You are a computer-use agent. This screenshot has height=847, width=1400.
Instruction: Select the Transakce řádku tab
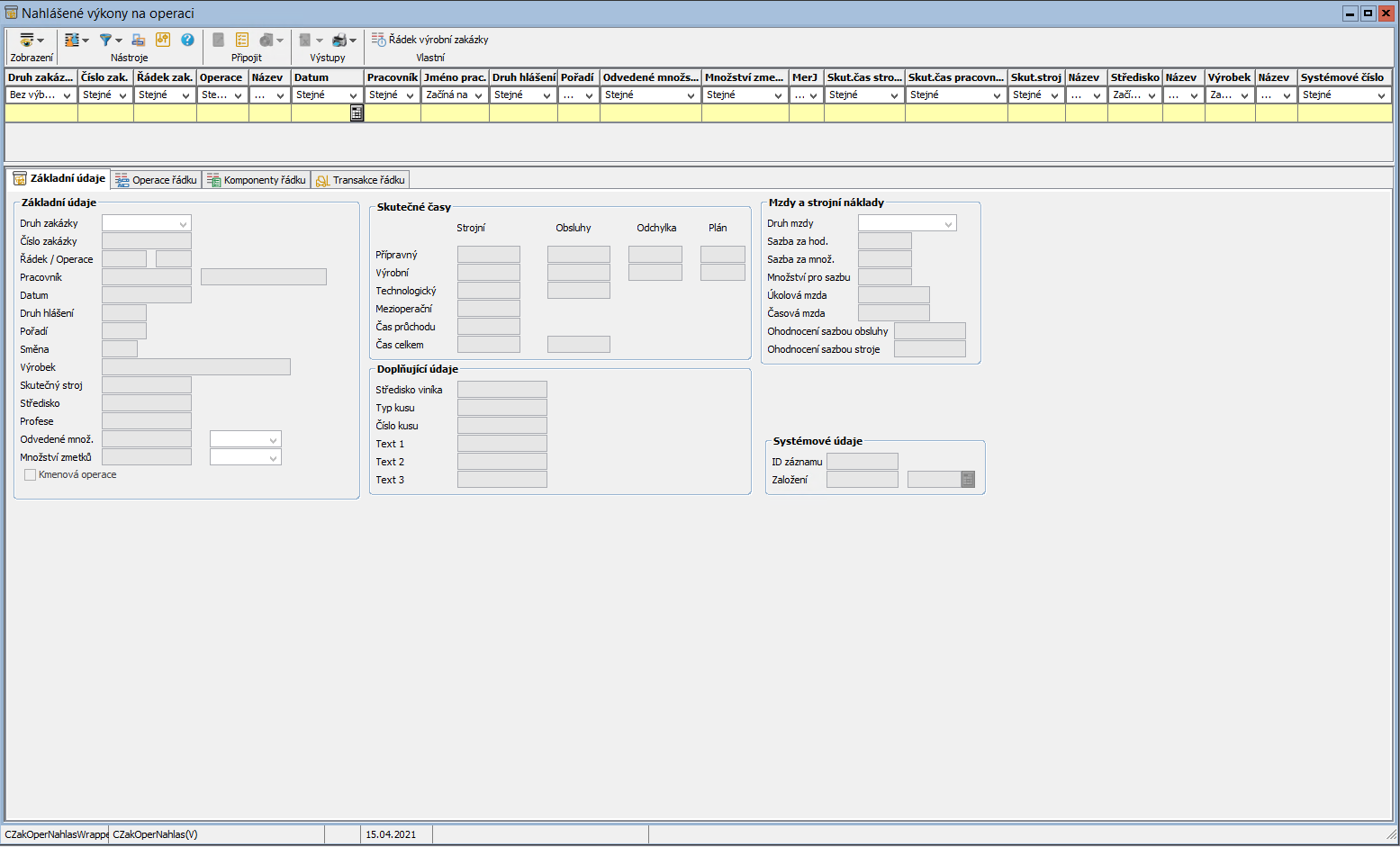click(x=360, y=180)
